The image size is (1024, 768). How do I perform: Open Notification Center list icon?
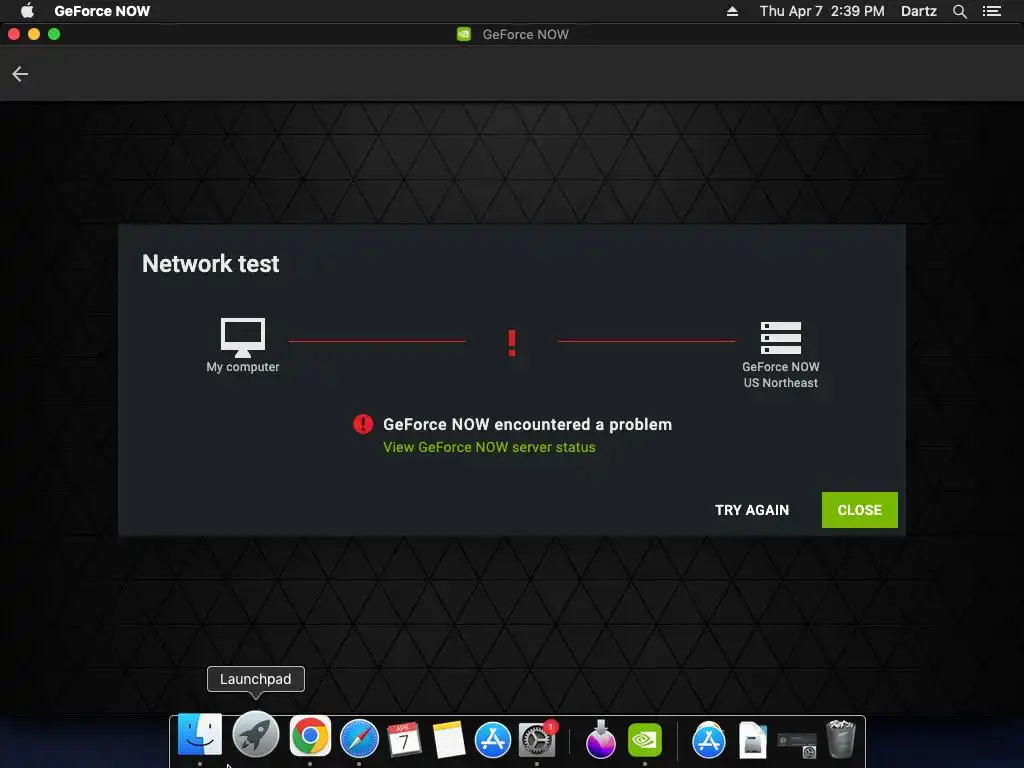pyautogui.click(x=992, y=11)
